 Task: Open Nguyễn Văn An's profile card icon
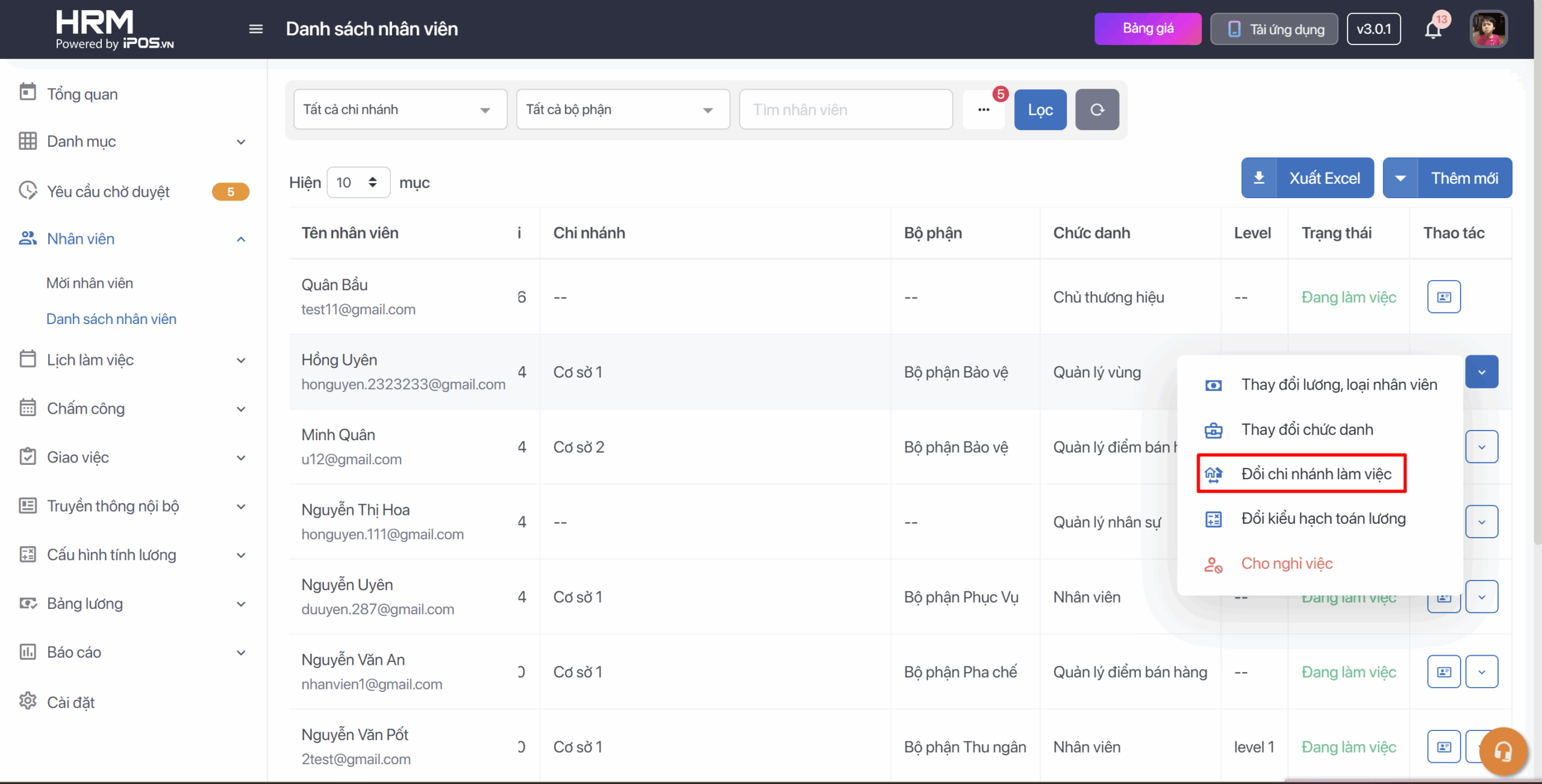[1443, 672]
